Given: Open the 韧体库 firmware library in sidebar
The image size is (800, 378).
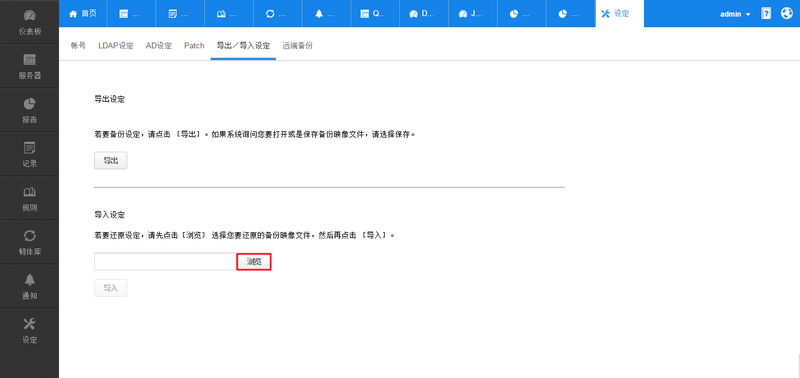Looking at the screenshot, I should [x=30, y=242].
